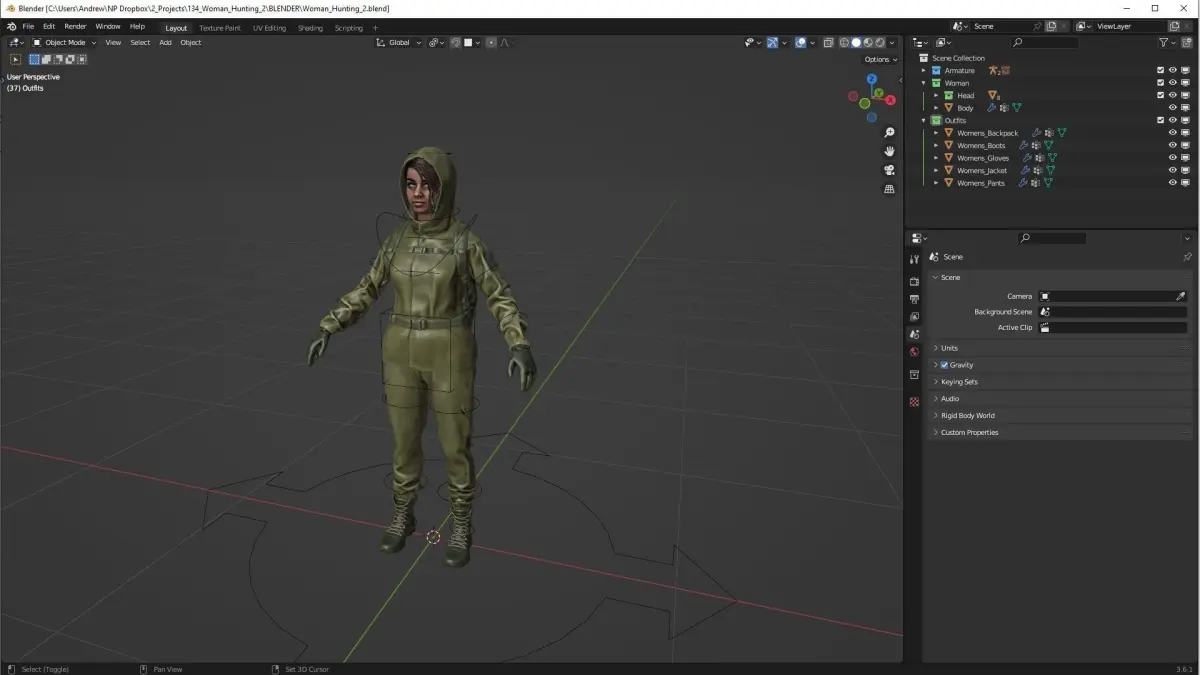Click the Active Clip field
This screenshot has height=675, width=1200.
pyautogui.click(x=1112, y=328)
